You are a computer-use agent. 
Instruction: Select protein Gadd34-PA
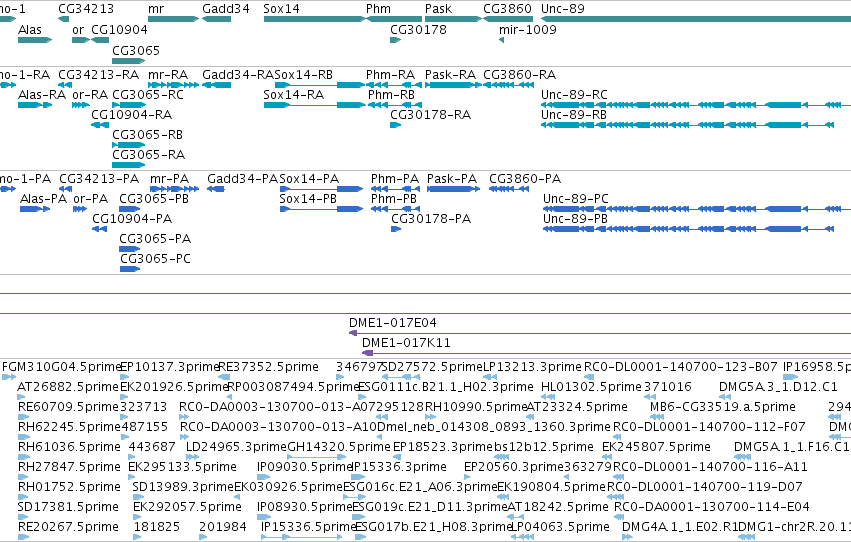(215, 189)
